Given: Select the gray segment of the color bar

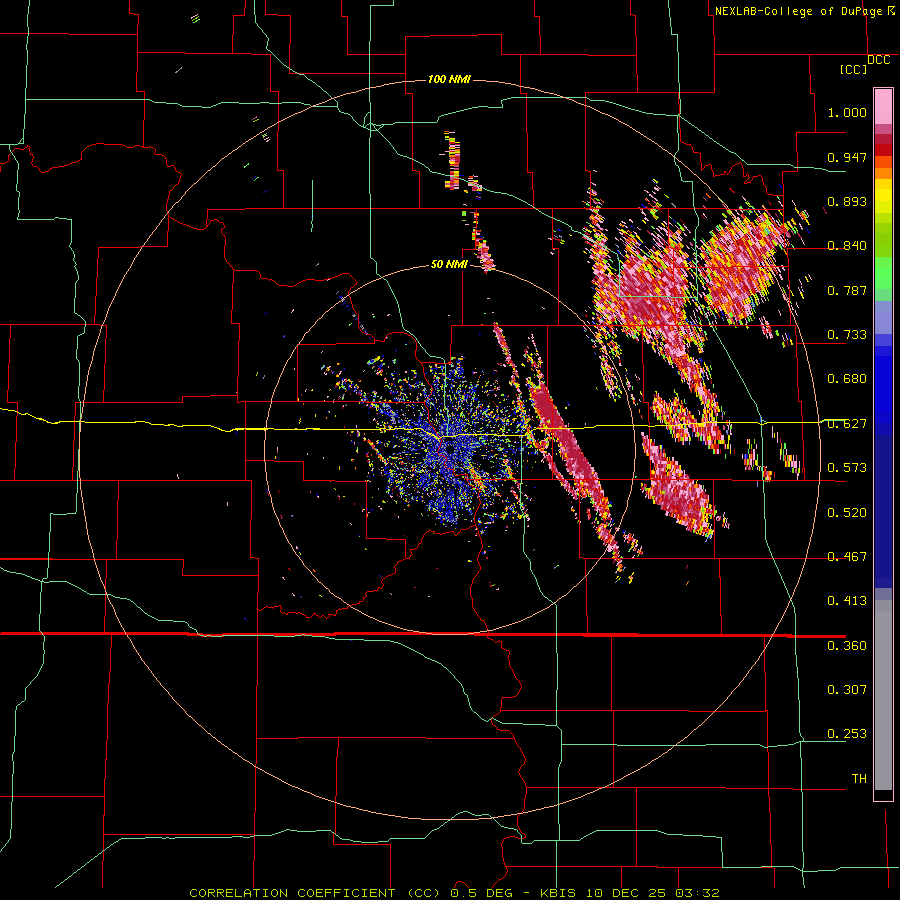Looking at the screenshot, I should pyautogui.click(x=883, y=695).
